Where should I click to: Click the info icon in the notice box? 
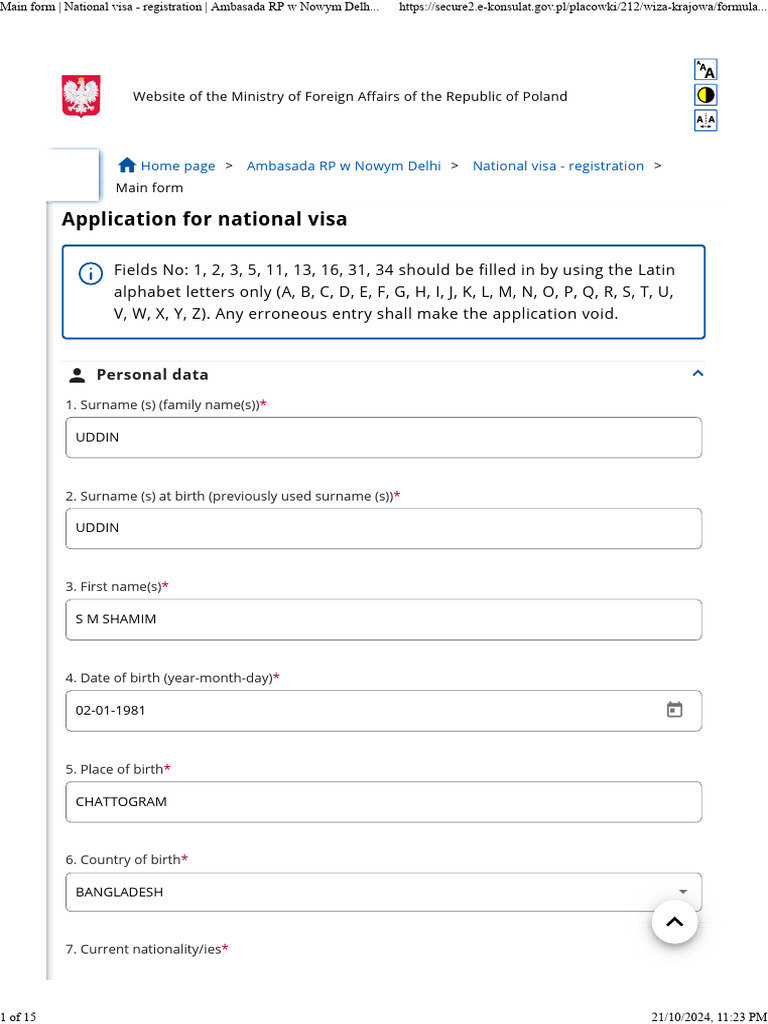(x=91, y=273)
